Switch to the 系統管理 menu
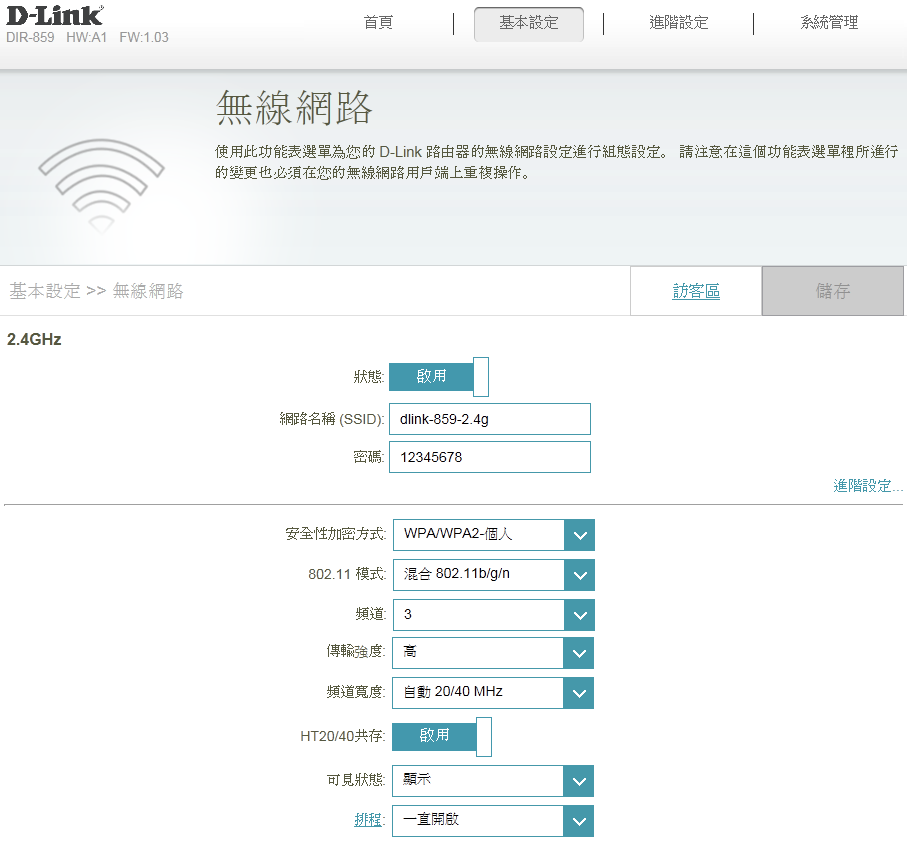Viewport: 908px width, 845px height. pos(829,23)
